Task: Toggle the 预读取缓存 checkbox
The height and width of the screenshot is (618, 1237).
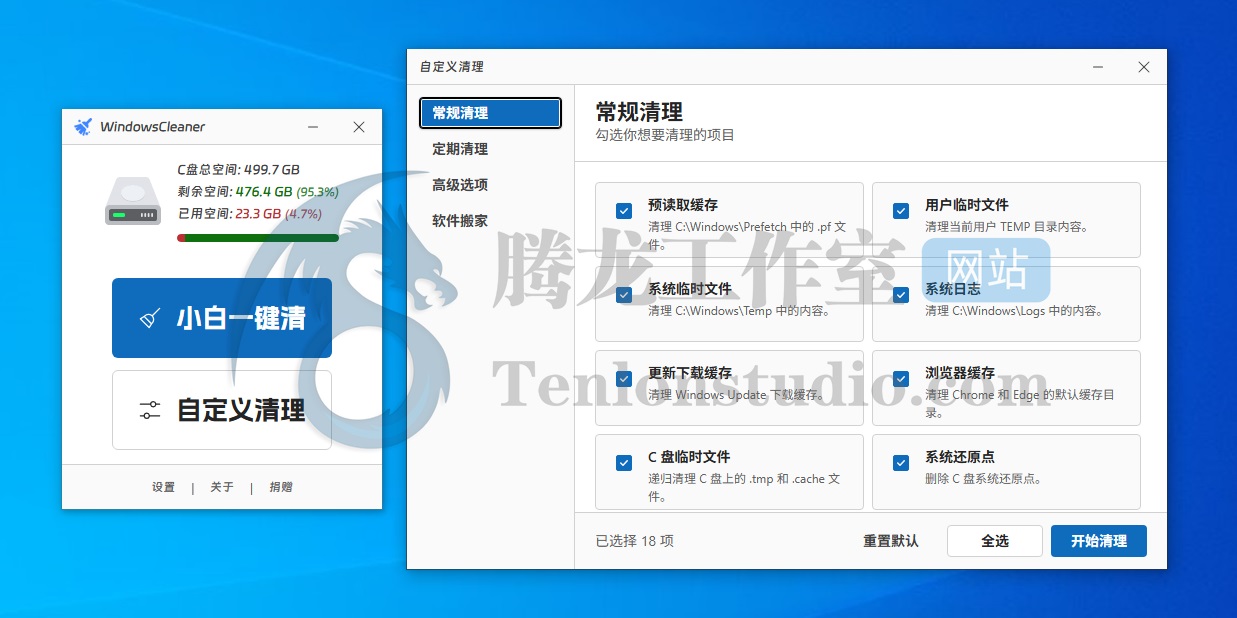Action: [624, 211]
